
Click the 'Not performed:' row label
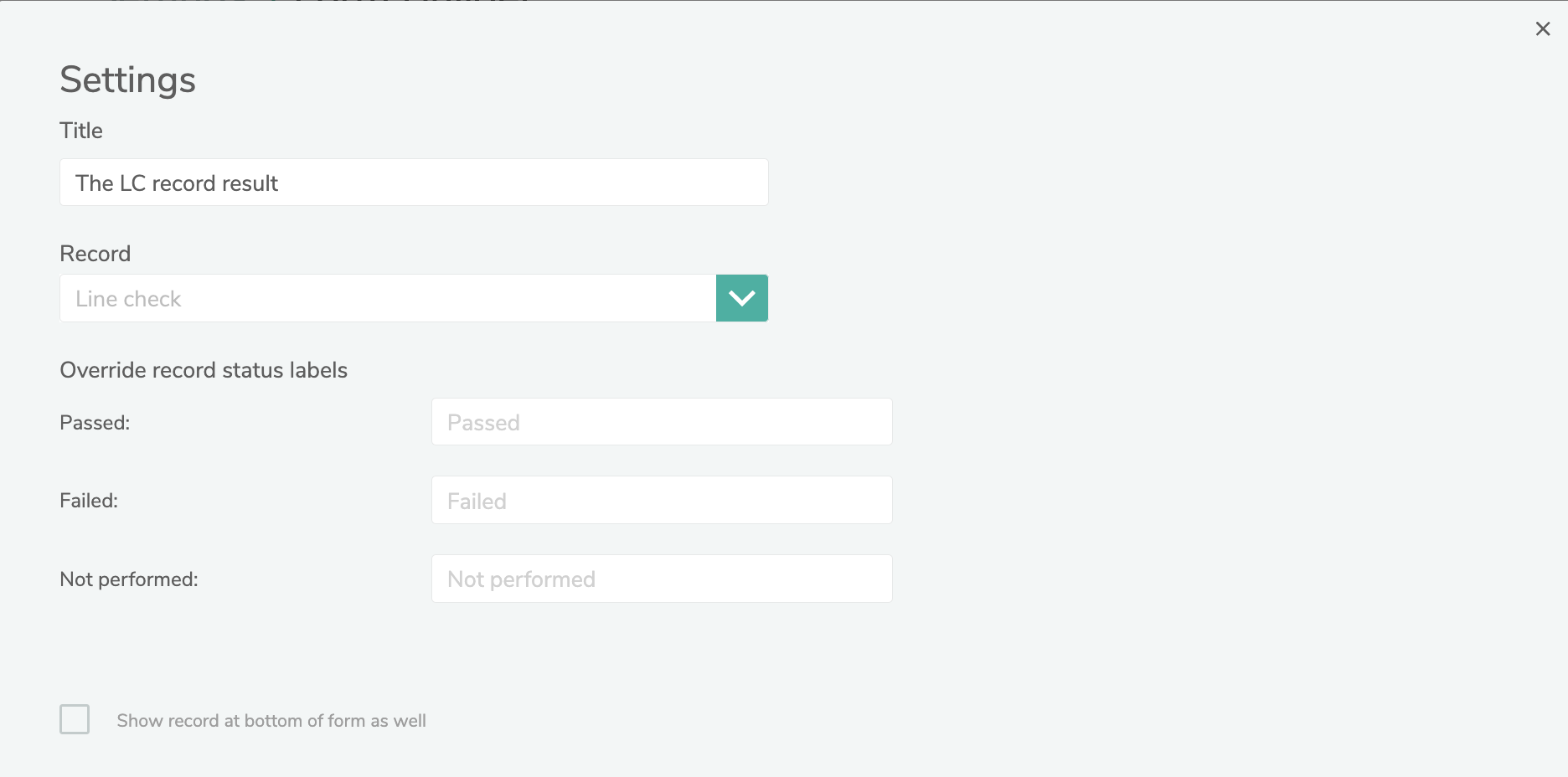click(129, 579)
